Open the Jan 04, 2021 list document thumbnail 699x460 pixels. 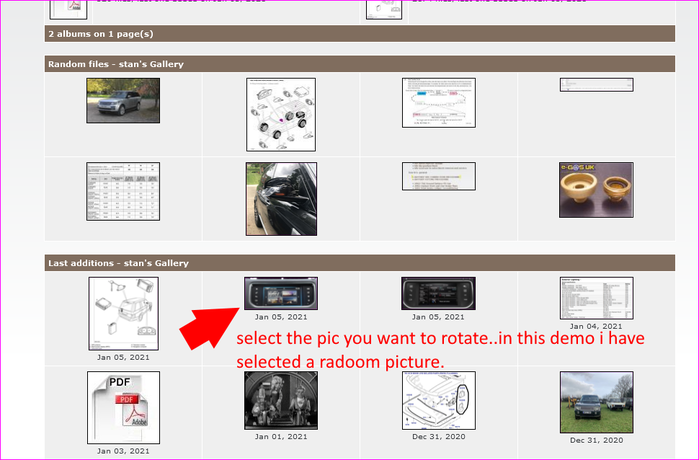[596, 298]
